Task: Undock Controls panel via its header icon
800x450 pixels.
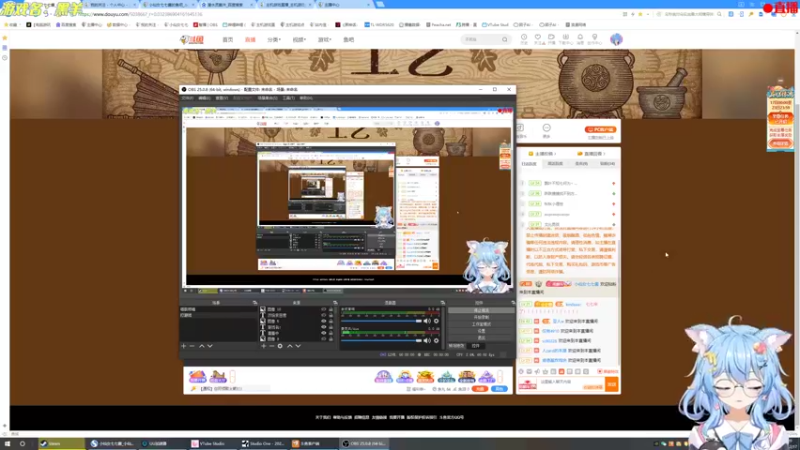Action: click(512, 303)
